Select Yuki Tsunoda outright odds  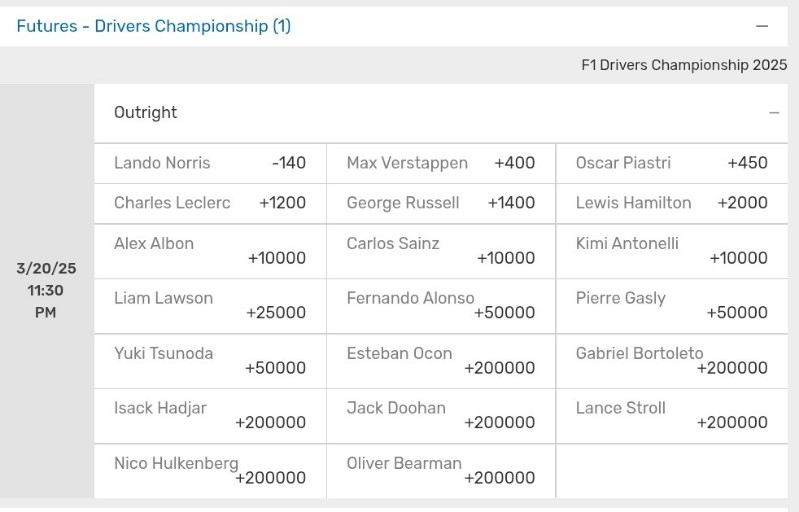point(210,361)
